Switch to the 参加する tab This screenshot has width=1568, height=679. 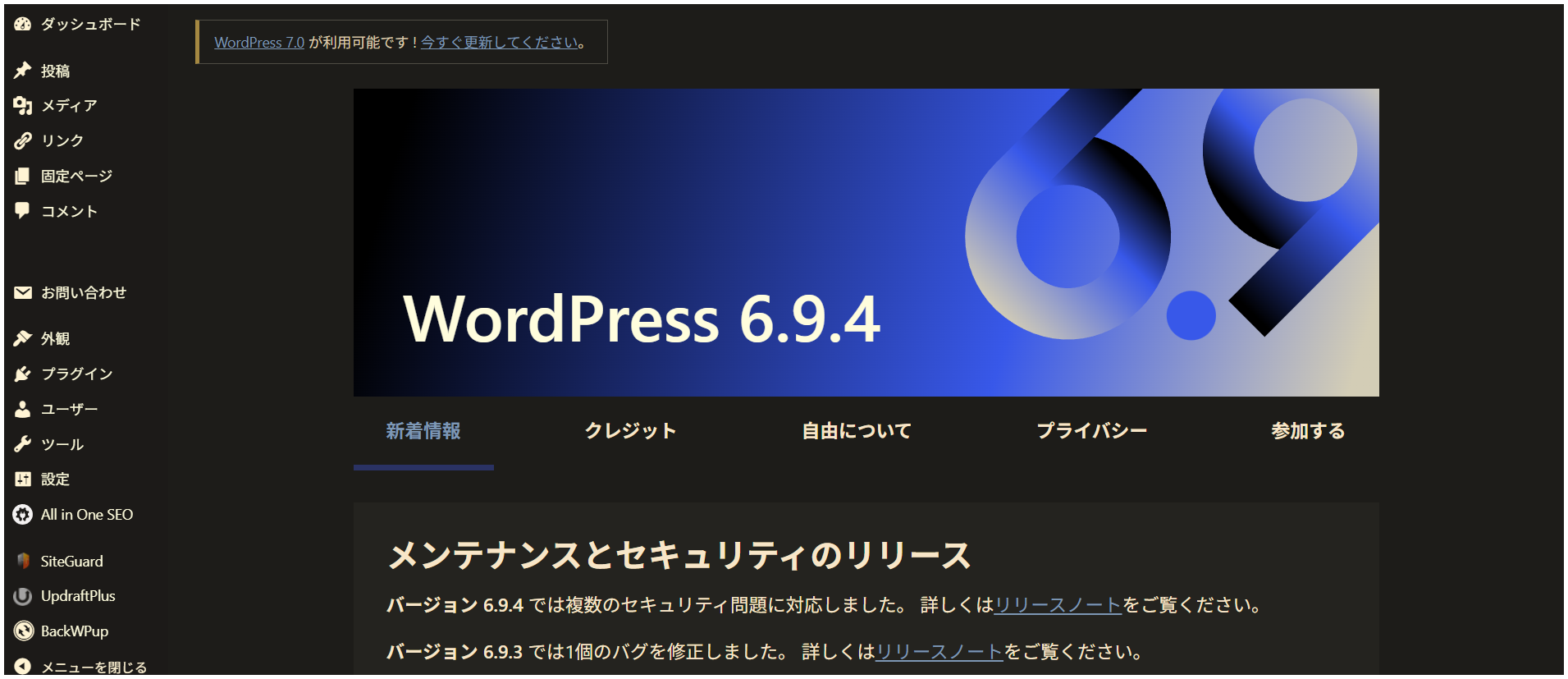1308,431
